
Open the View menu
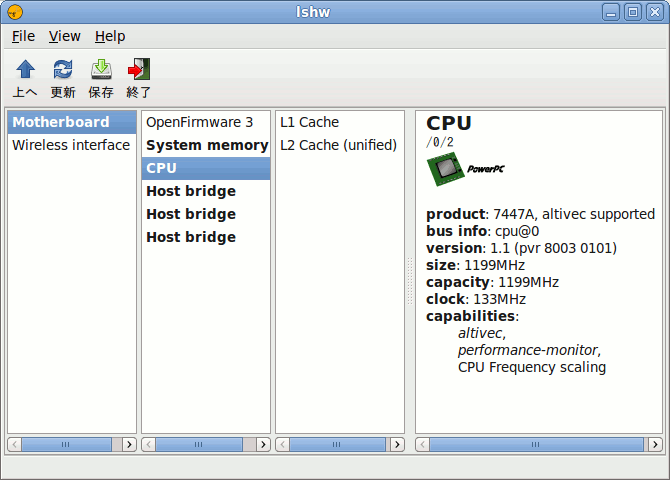coord(64,36)
